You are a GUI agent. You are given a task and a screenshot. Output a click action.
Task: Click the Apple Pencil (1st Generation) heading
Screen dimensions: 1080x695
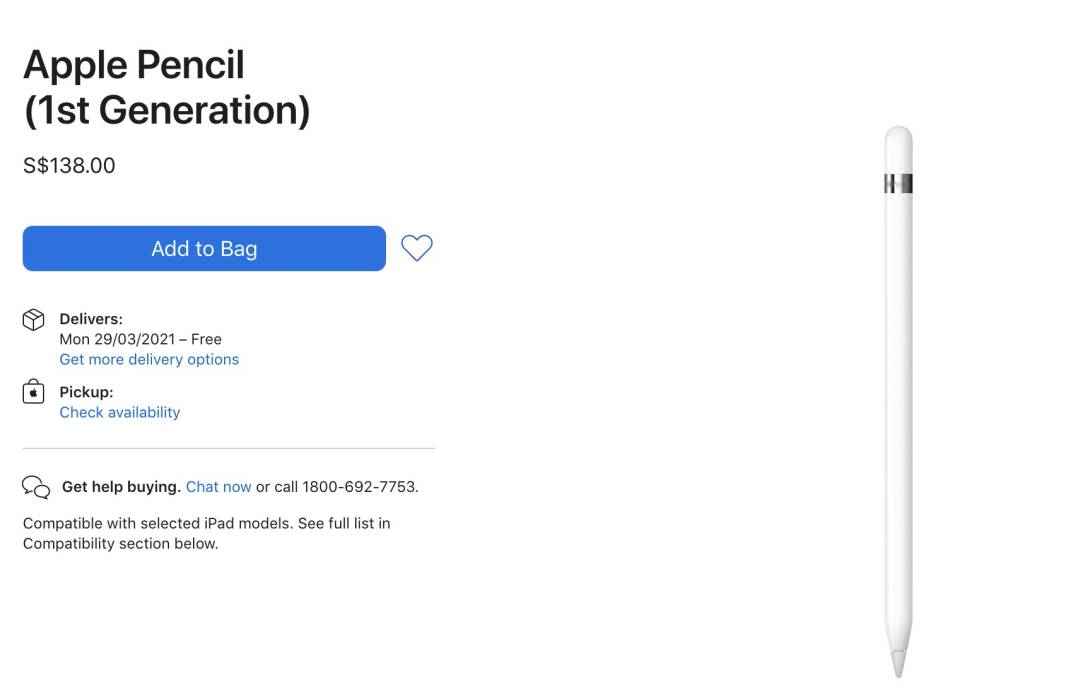pyautogui.click(x=166, y=88)
